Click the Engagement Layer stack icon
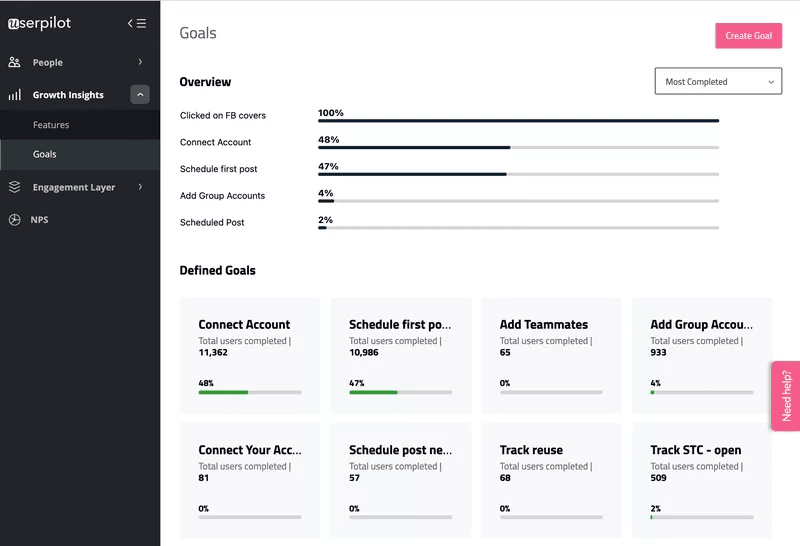This screenshot has height=546, width=800. pyautogui.click(x=14, y=187)
